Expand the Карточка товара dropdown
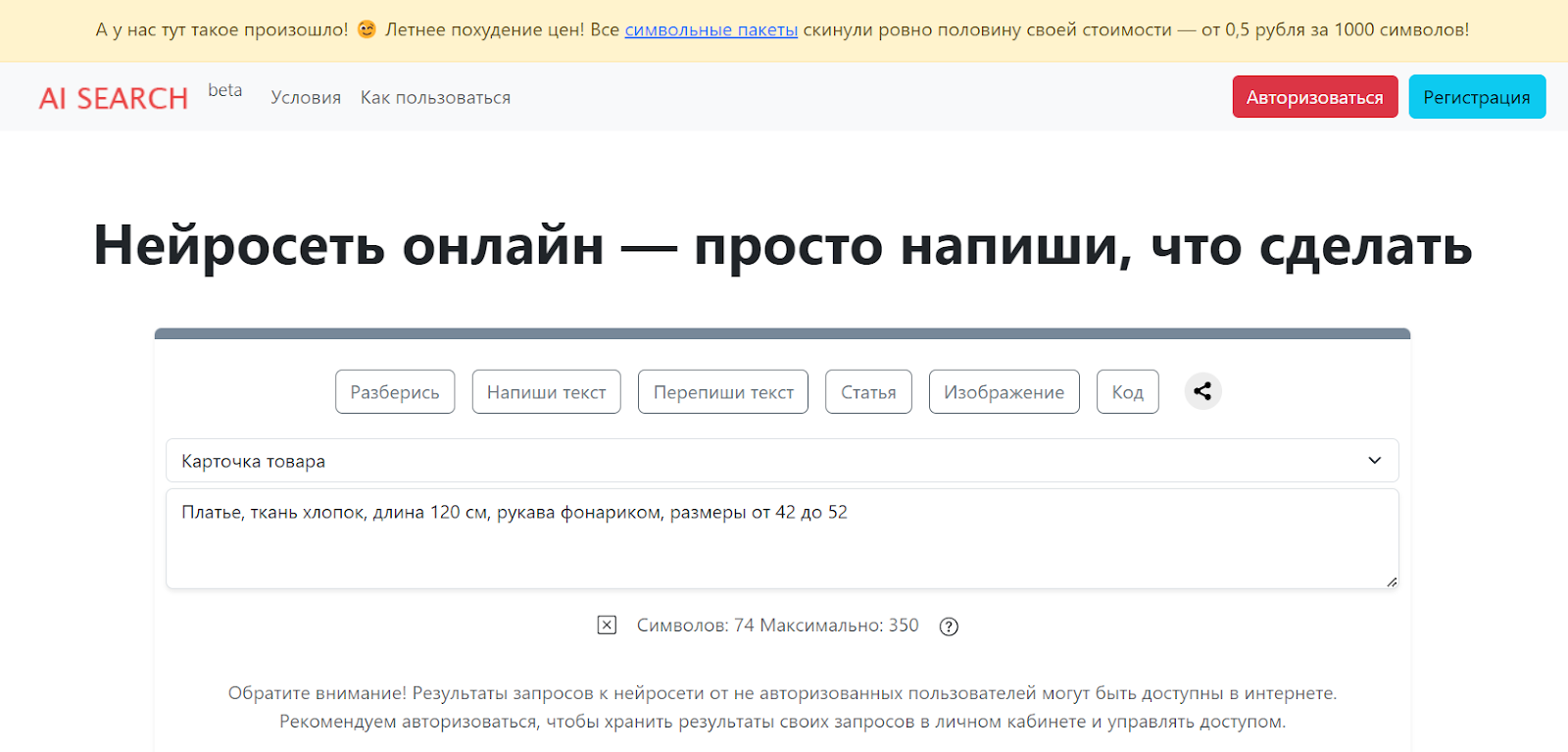1568x752 pixels. pos(782,461)
